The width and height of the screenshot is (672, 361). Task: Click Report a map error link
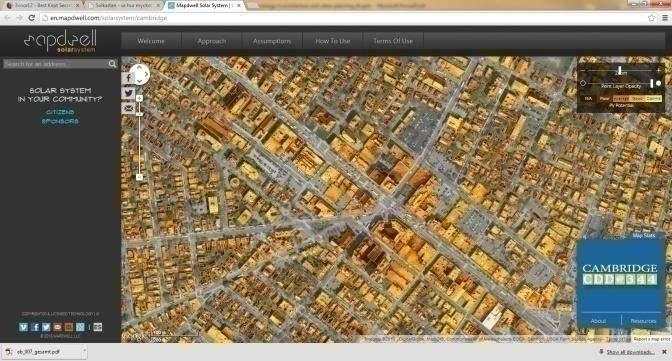pyautogui.click(x=652, y=339)
